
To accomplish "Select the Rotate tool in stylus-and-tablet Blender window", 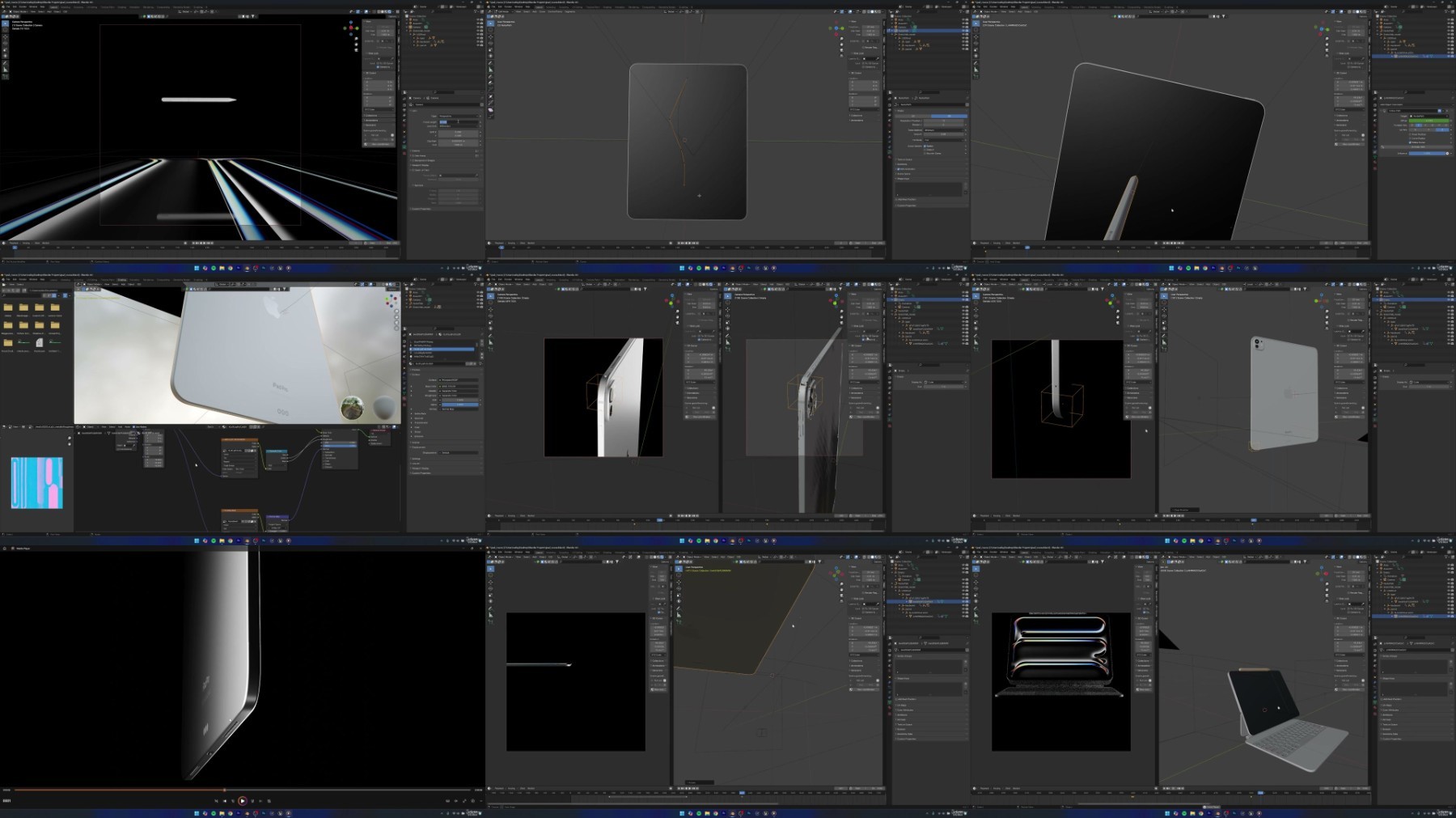I will pos(976,43).
